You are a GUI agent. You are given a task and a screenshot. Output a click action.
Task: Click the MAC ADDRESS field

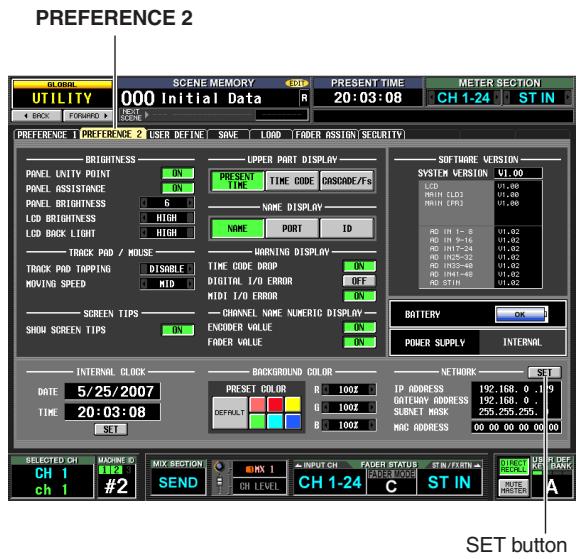coord(516,427)
